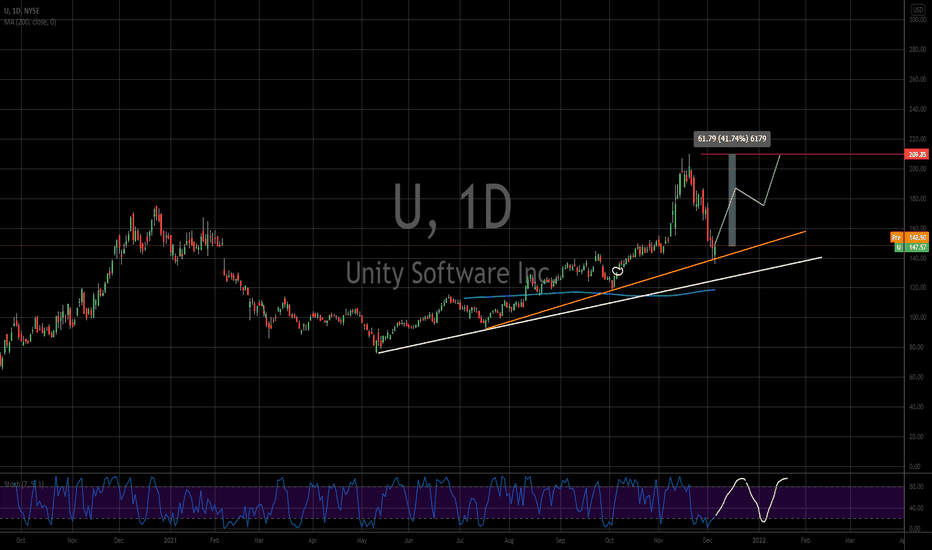The width and height of the screenshot is (932, 550).
Task: Click the Dec label beside 2022 on time axis
Action: tap(707, 540)
